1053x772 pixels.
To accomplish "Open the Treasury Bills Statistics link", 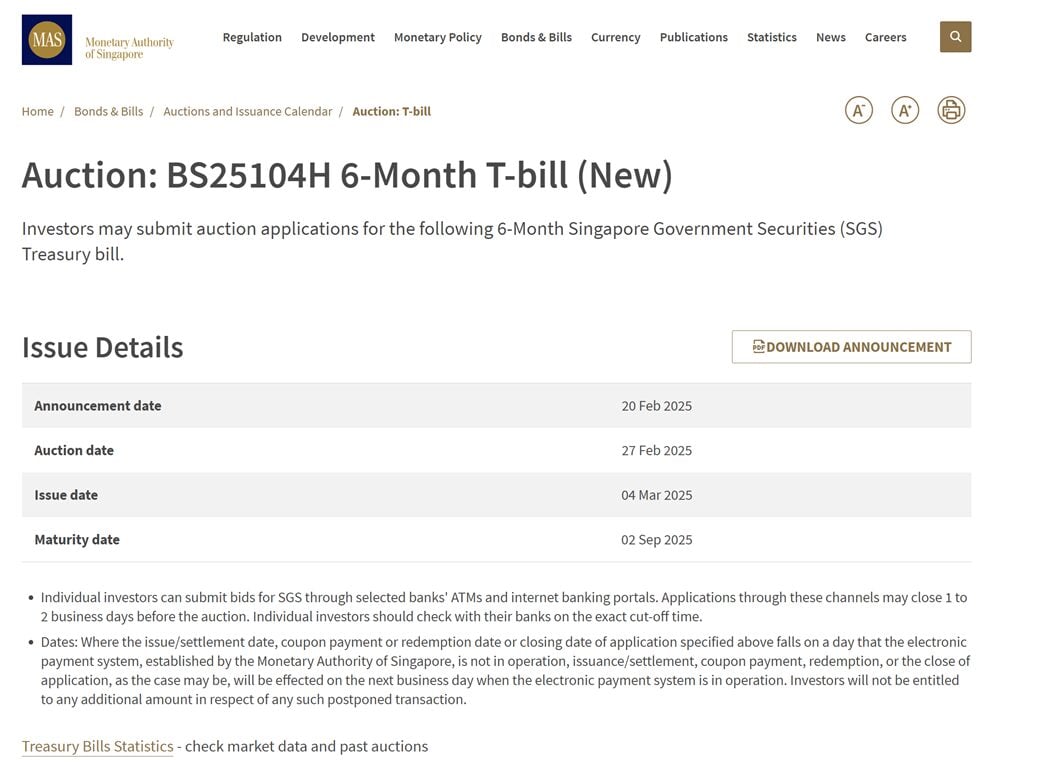I will coord(97,746).
